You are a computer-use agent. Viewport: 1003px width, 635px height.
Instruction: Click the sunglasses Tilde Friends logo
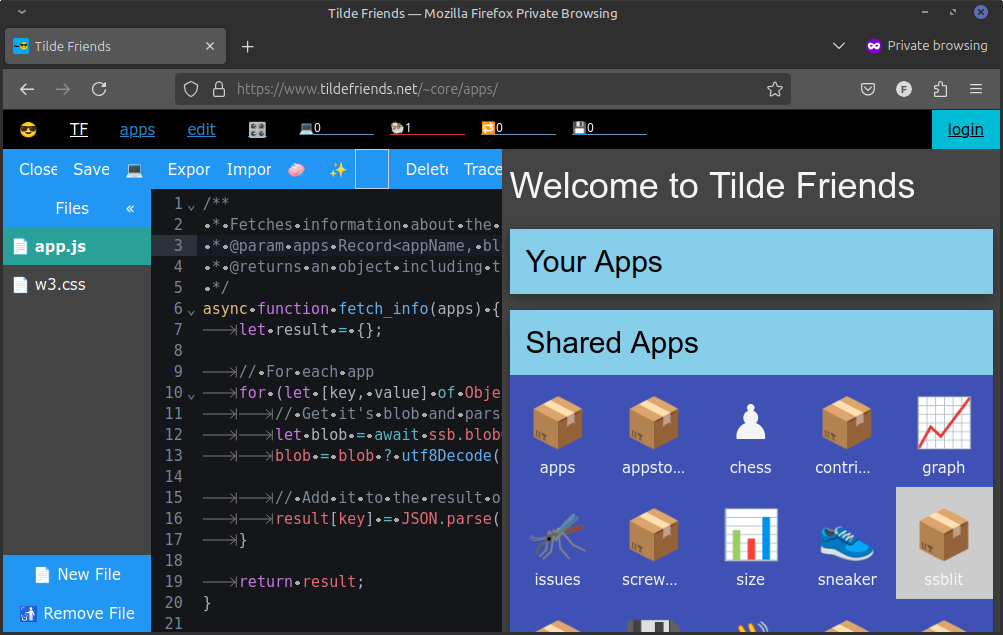(x=28, y=129)
